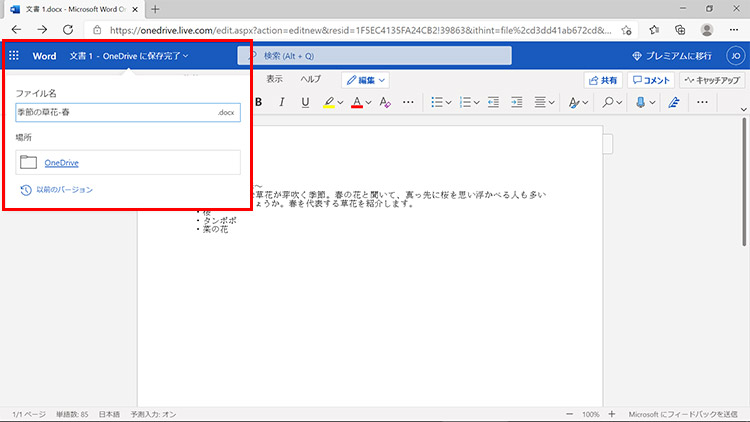The width and height of the screenshot is (750, 422).
Task: Expand the numbered list dropdown
Action: (477, 102)
